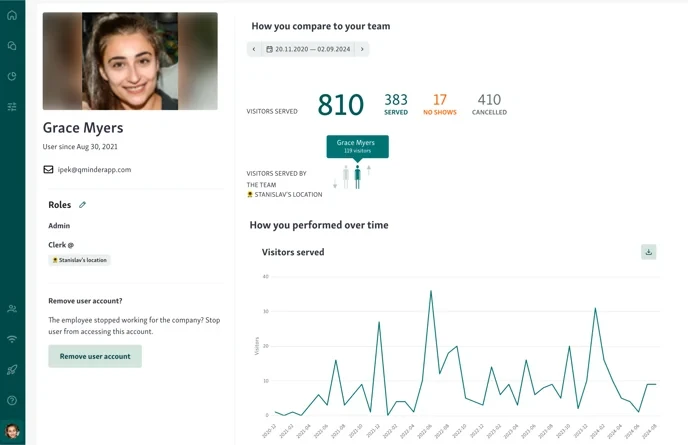Viewport: 688px width, 445px height.
Task: Open the sliders settings icon in sidebar
Action: coord(12,106)
